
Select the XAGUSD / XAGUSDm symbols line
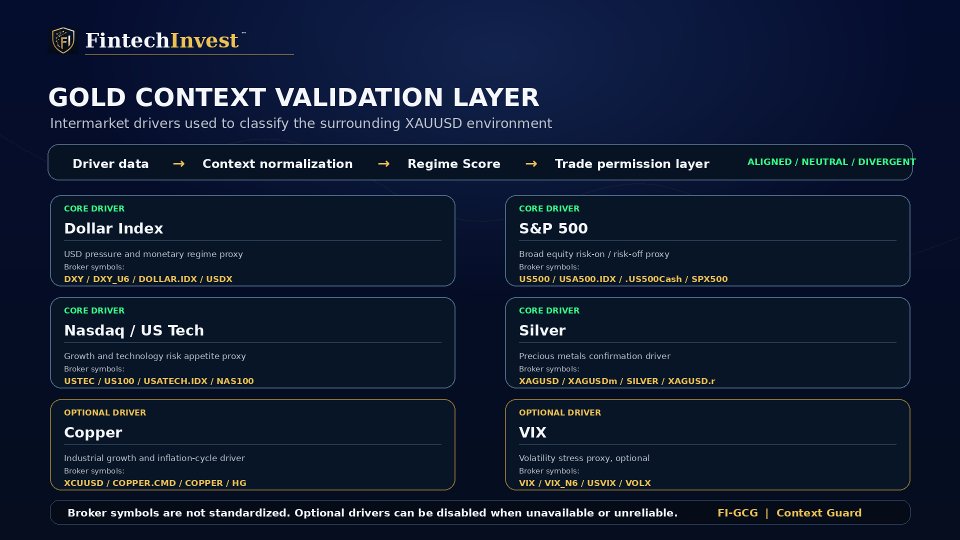click(617, 381)
